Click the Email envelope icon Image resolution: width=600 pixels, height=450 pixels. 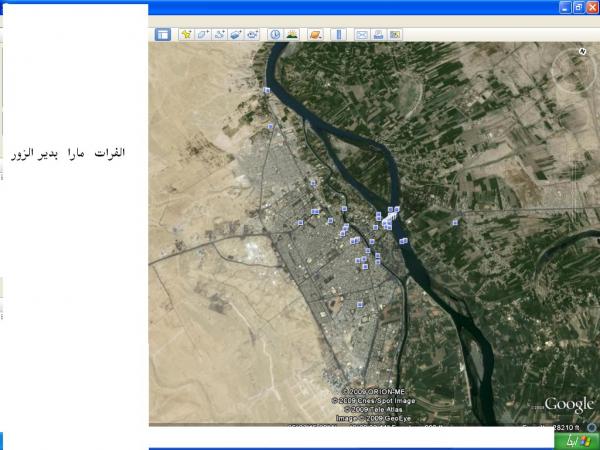point(362,34)
